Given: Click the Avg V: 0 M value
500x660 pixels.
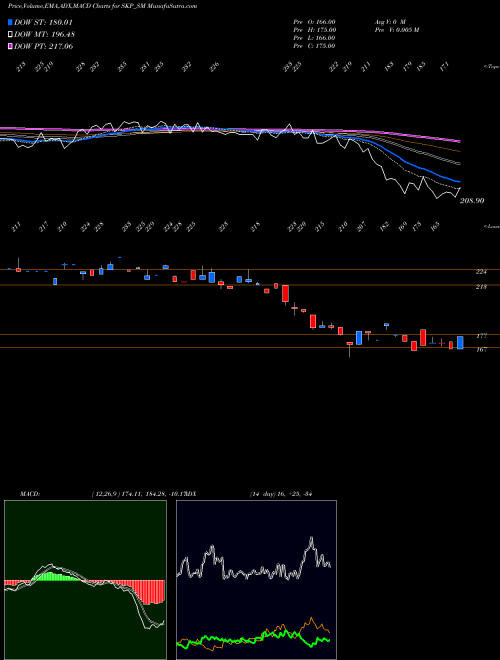Looking at the screenshot, I should pyautogui.click(x=390, y=22).
